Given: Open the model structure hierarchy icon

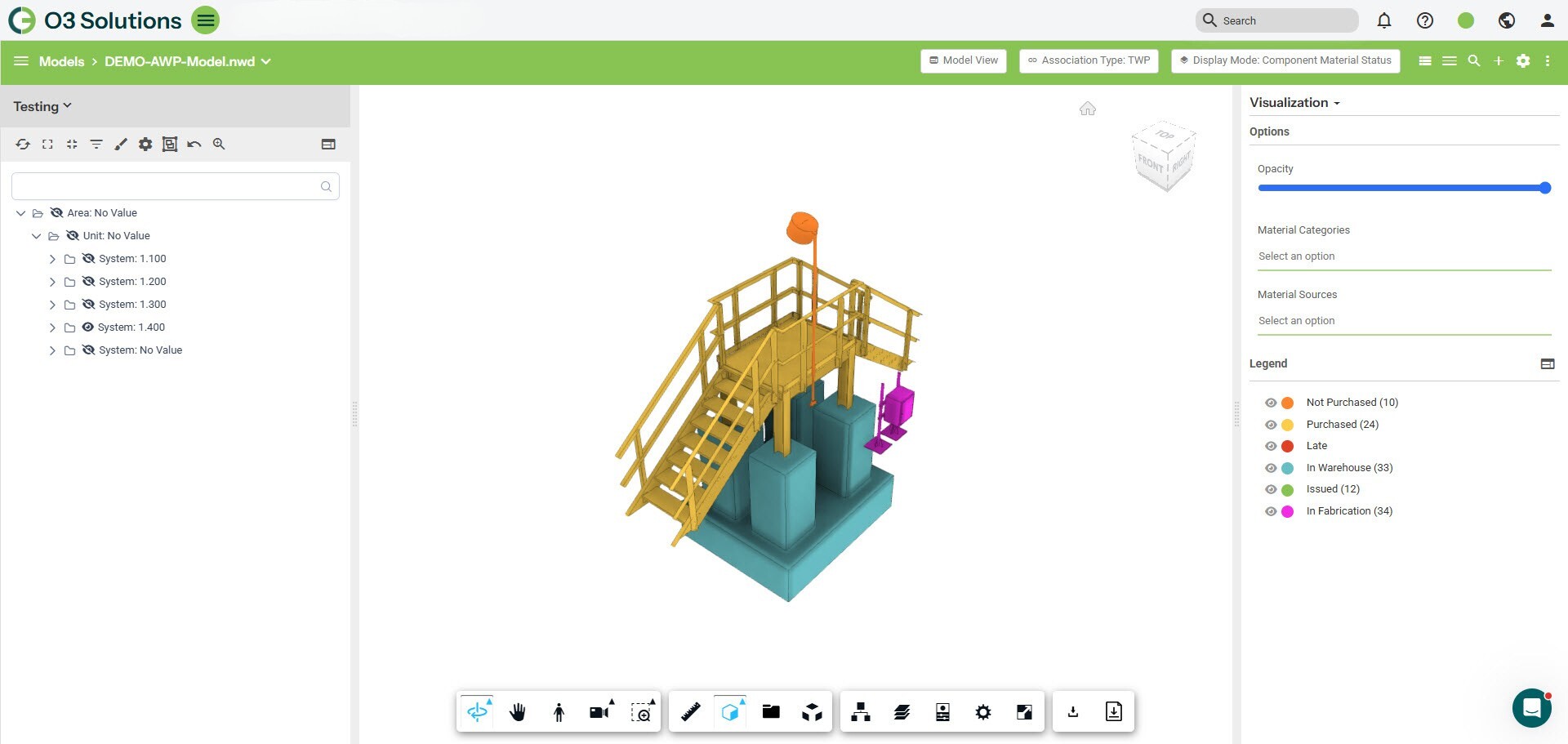Looking at the screenshot, I should (860, 712).
